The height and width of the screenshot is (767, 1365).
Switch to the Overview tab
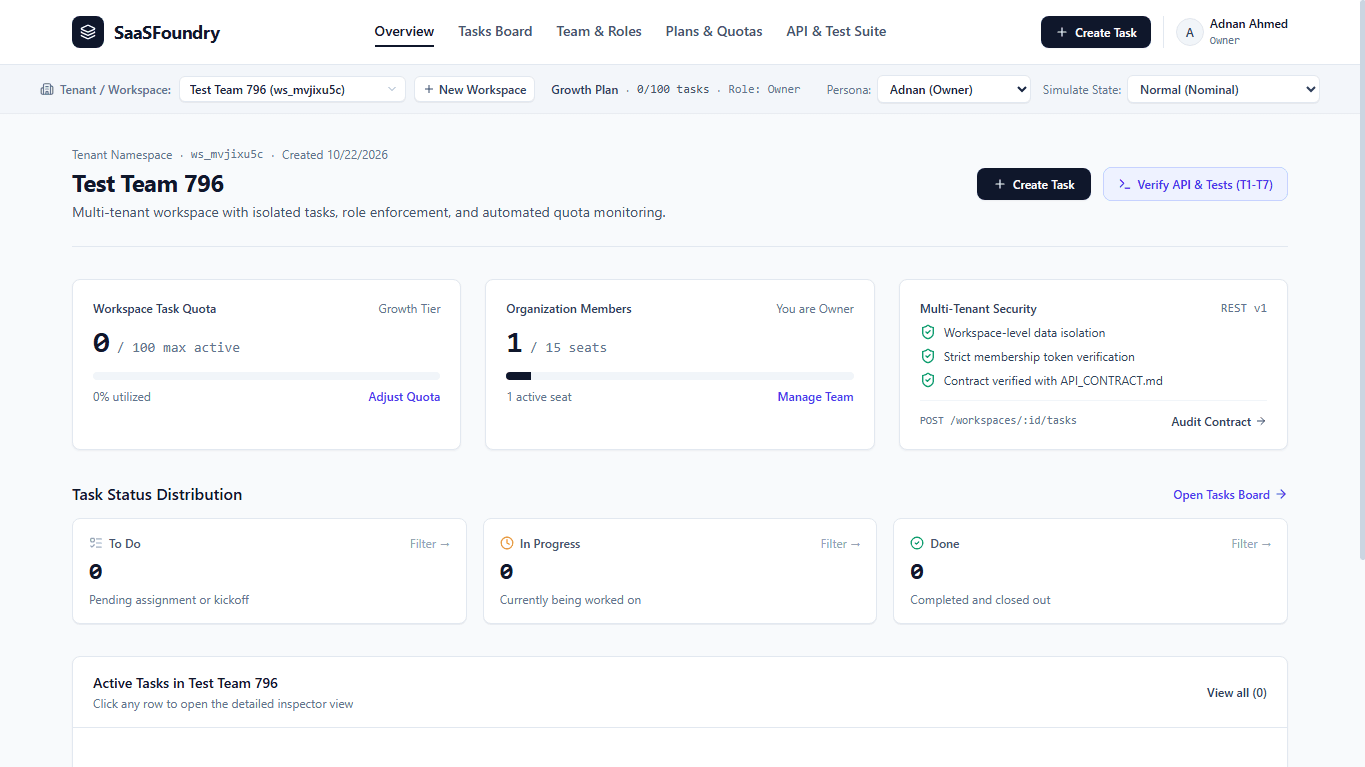(404, 31)
